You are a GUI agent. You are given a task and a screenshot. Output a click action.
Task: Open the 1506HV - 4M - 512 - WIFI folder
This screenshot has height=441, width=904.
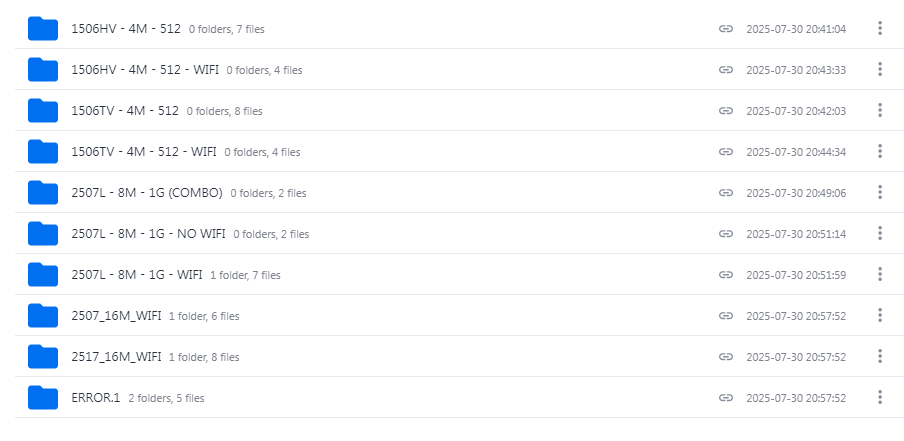coord(144,70)
